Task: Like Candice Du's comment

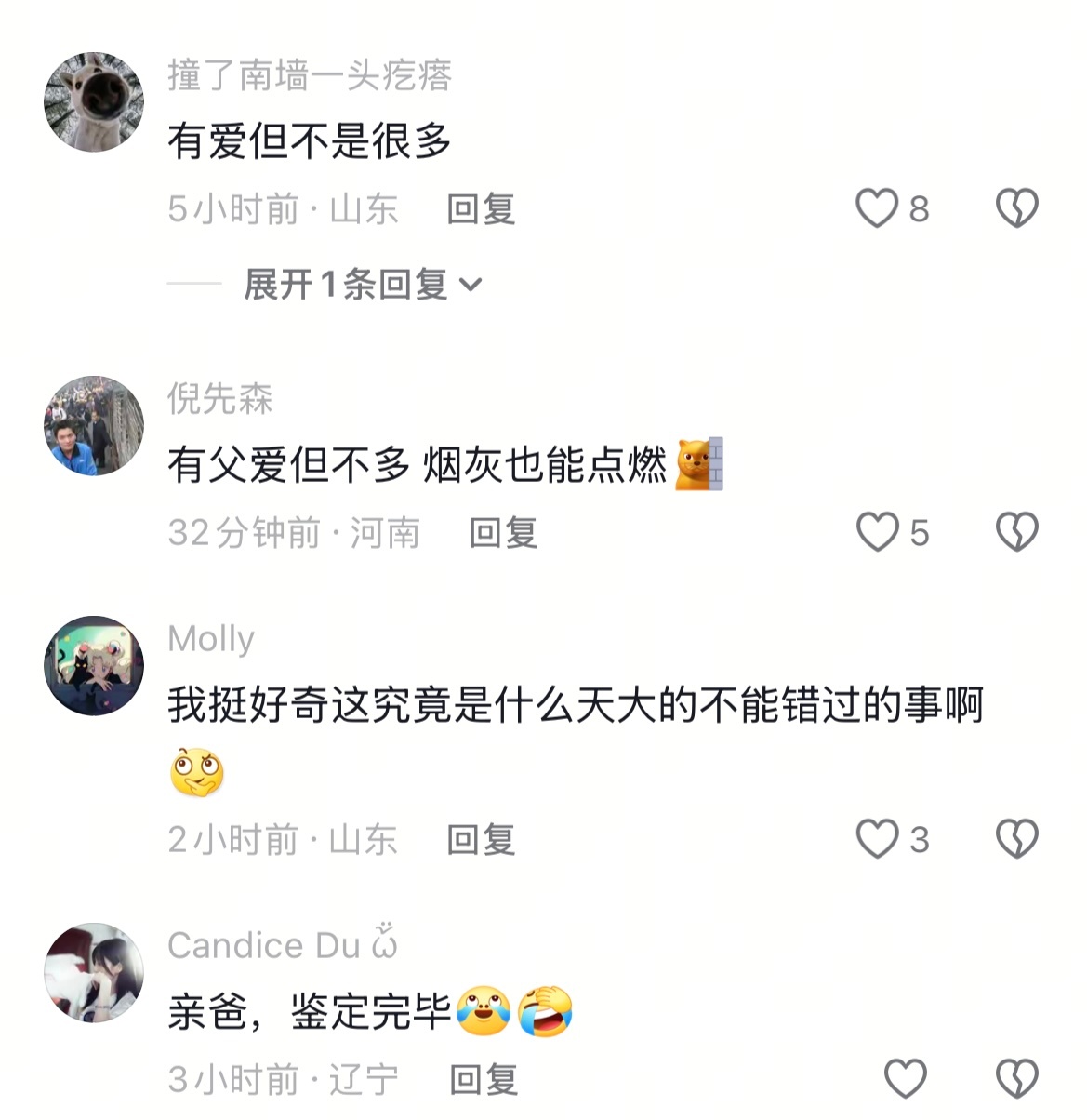Action: pyautogui.click(x=905, y=1079)
